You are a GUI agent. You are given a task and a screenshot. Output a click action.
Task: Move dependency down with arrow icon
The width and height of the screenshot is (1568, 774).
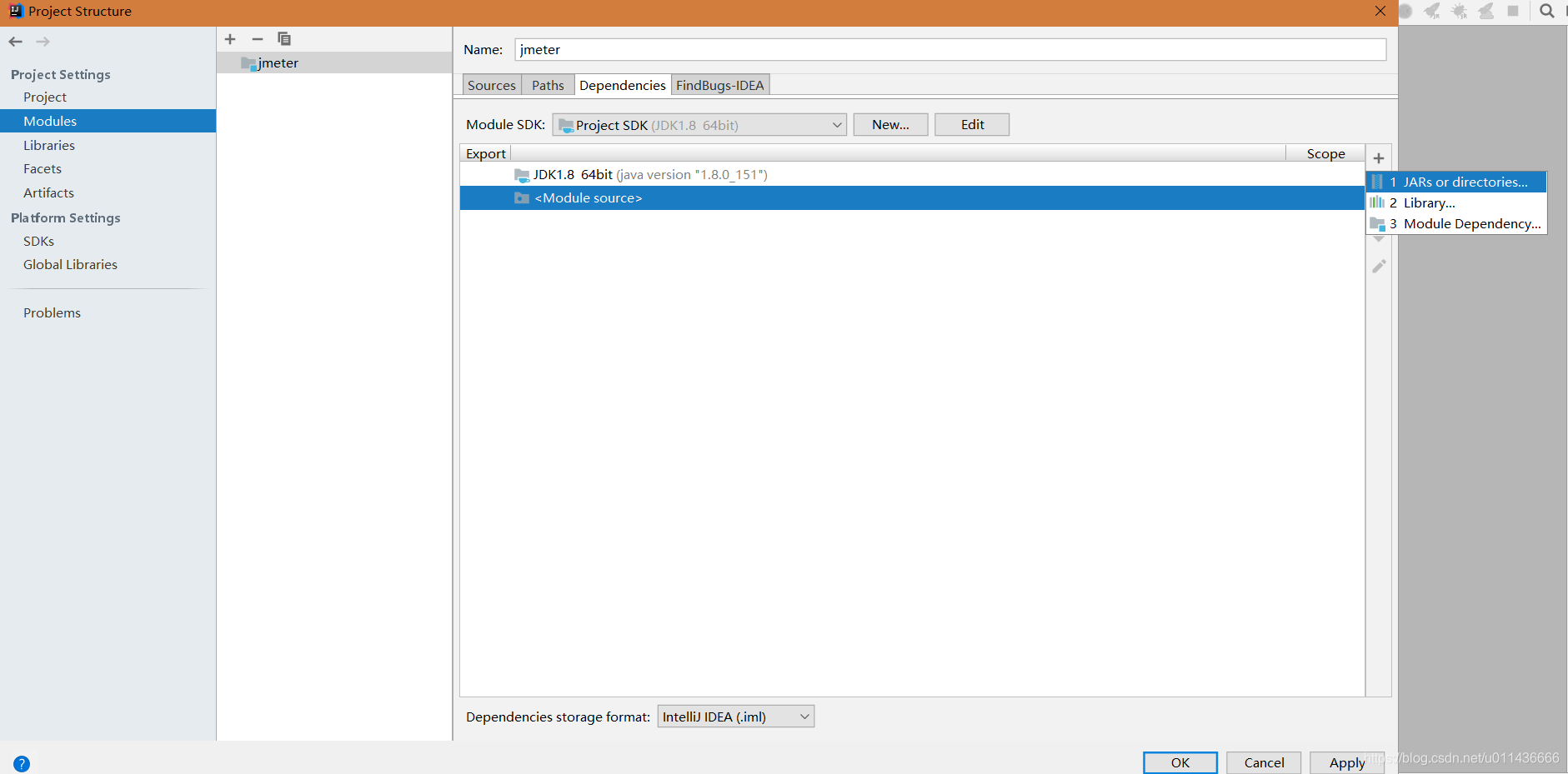tap(1379, 240)
